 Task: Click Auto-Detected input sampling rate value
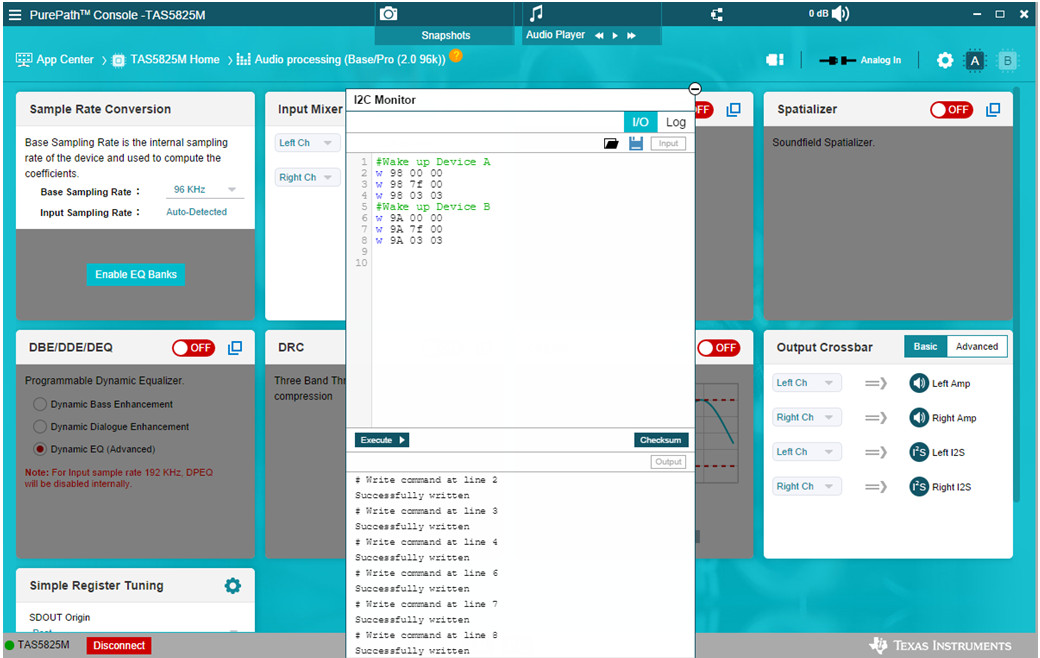196,212
